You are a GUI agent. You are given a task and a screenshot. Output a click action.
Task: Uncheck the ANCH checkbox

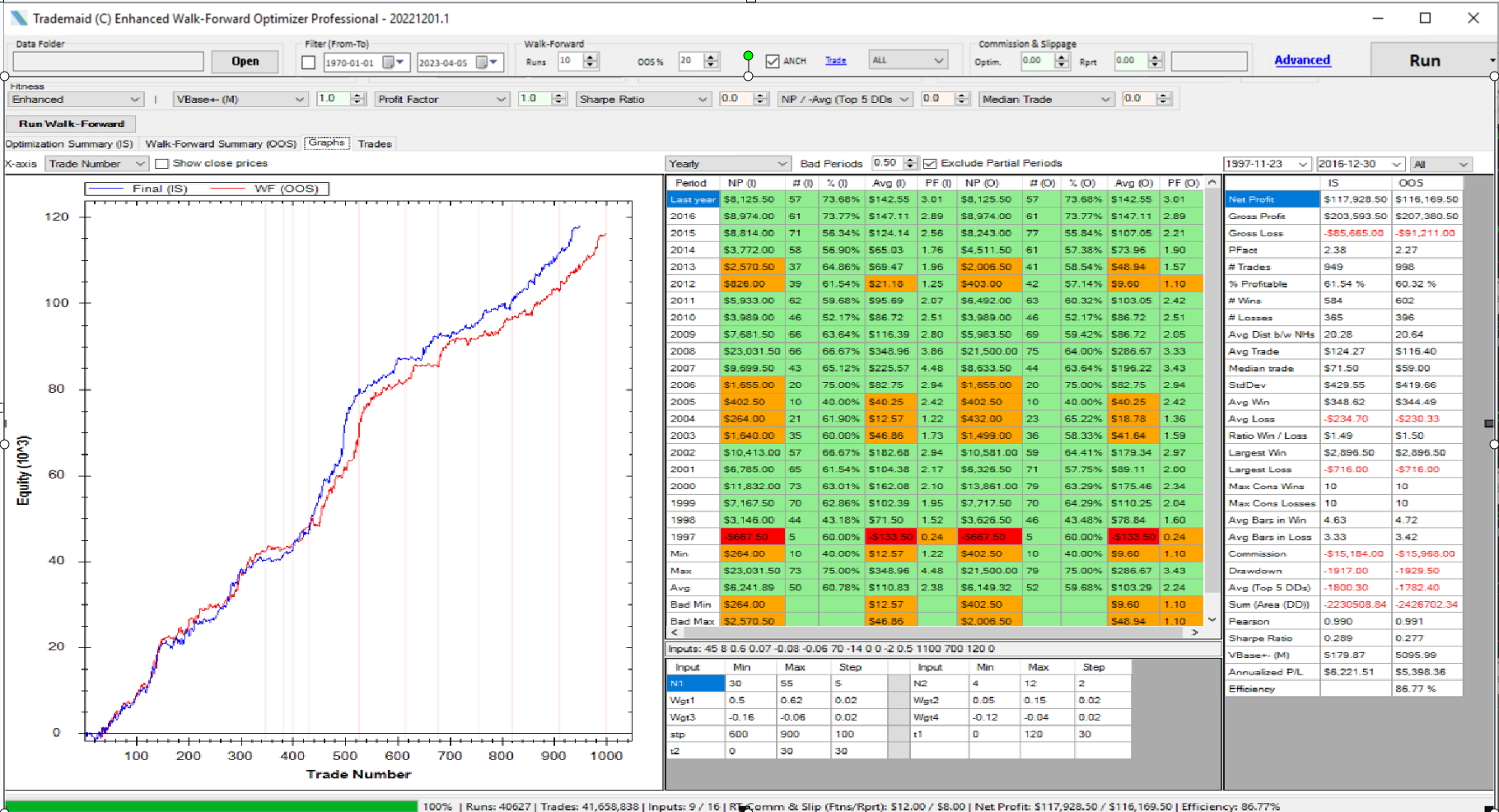pos(772,61)
